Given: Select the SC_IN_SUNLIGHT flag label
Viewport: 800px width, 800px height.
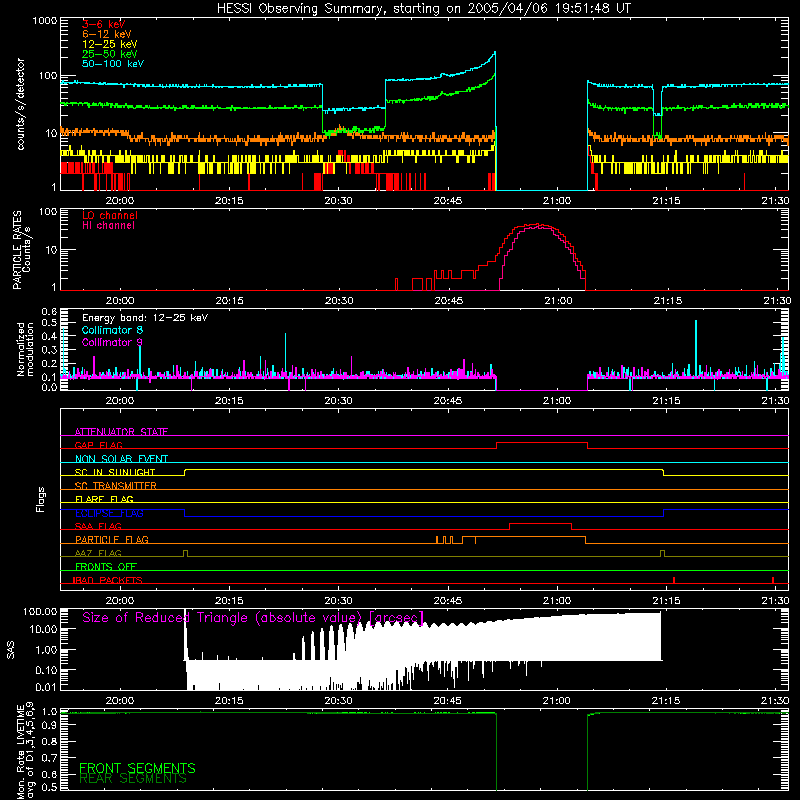Looking at the screenshot, I should (x=115, y=472).
